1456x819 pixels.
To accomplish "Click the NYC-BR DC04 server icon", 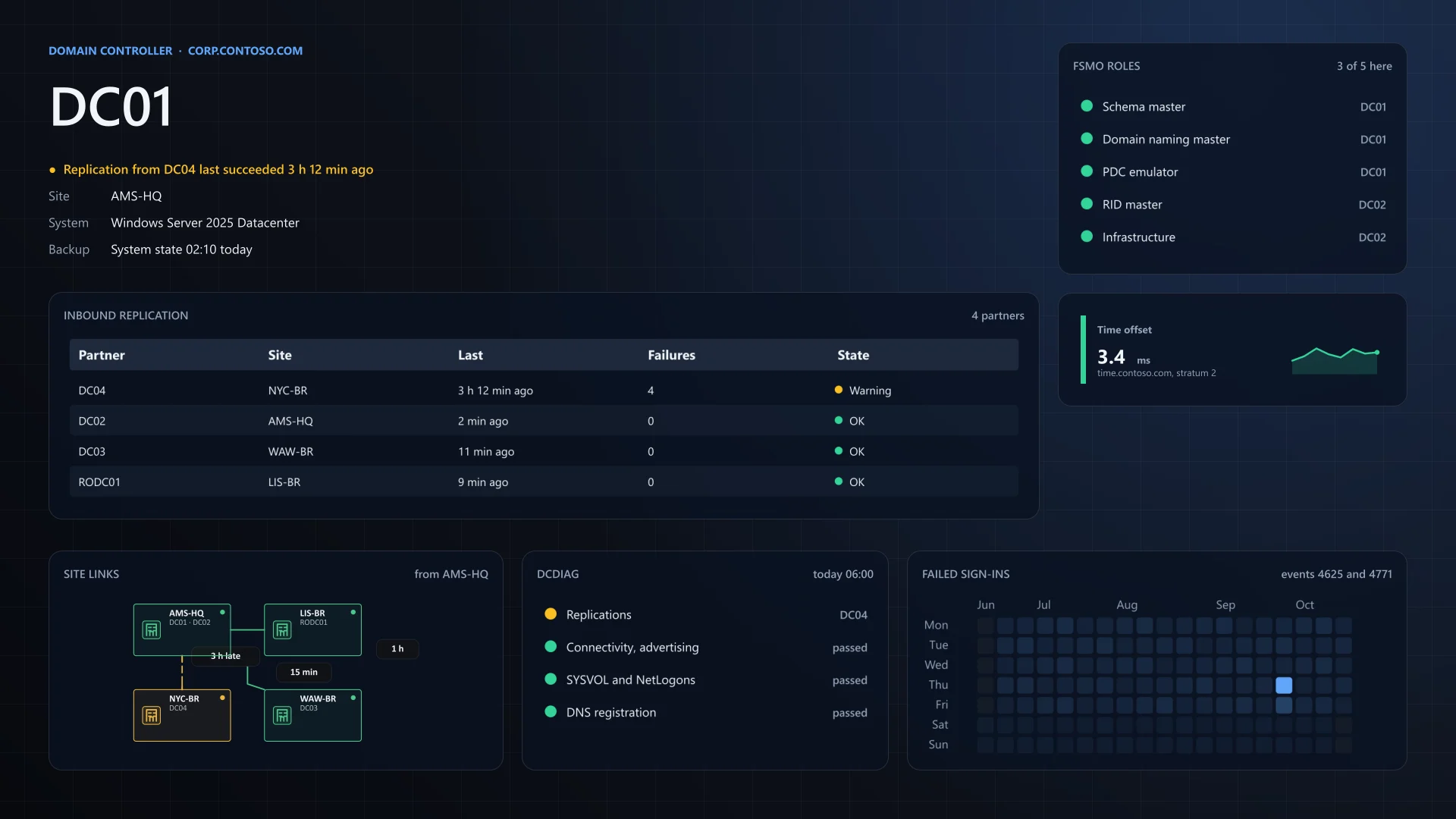I will tap(152, 716).
